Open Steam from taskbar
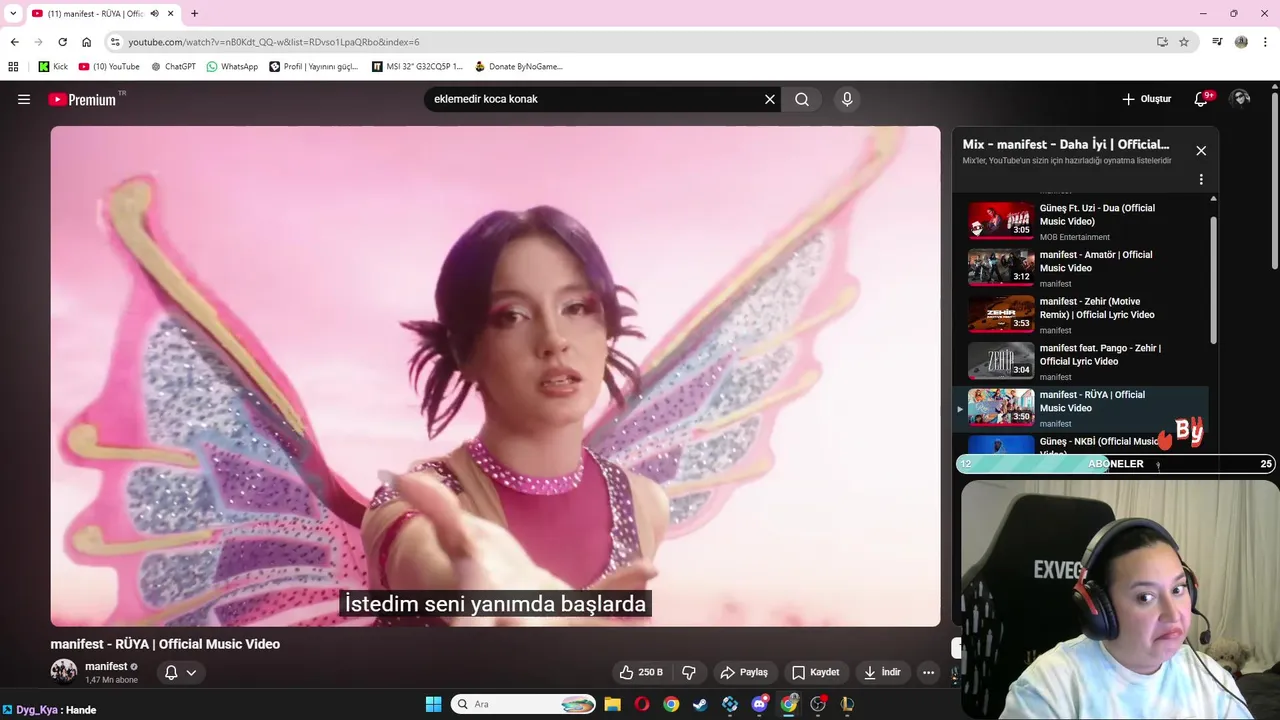 point(700,704)
